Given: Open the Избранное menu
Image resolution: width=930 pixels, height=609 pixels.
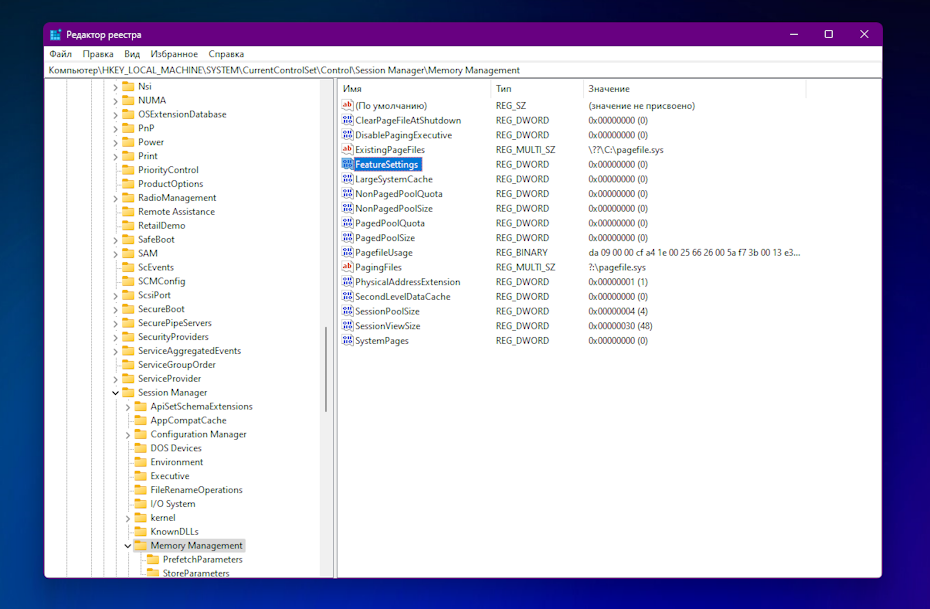Looking at the screenshot, I should (174, 54).
